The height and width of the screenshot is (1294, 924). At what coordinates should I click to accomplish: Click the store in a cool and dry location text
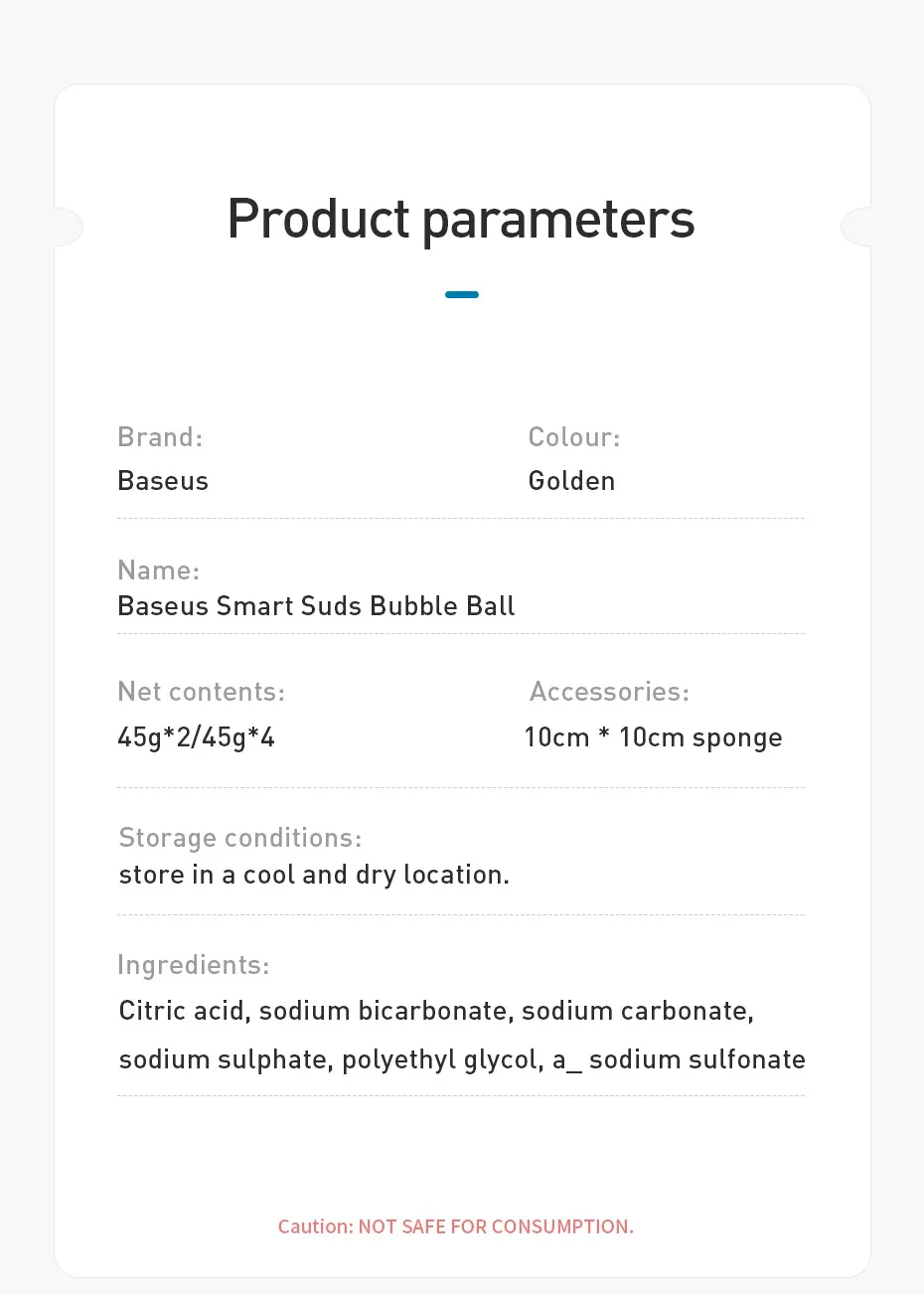pos(314,875)
